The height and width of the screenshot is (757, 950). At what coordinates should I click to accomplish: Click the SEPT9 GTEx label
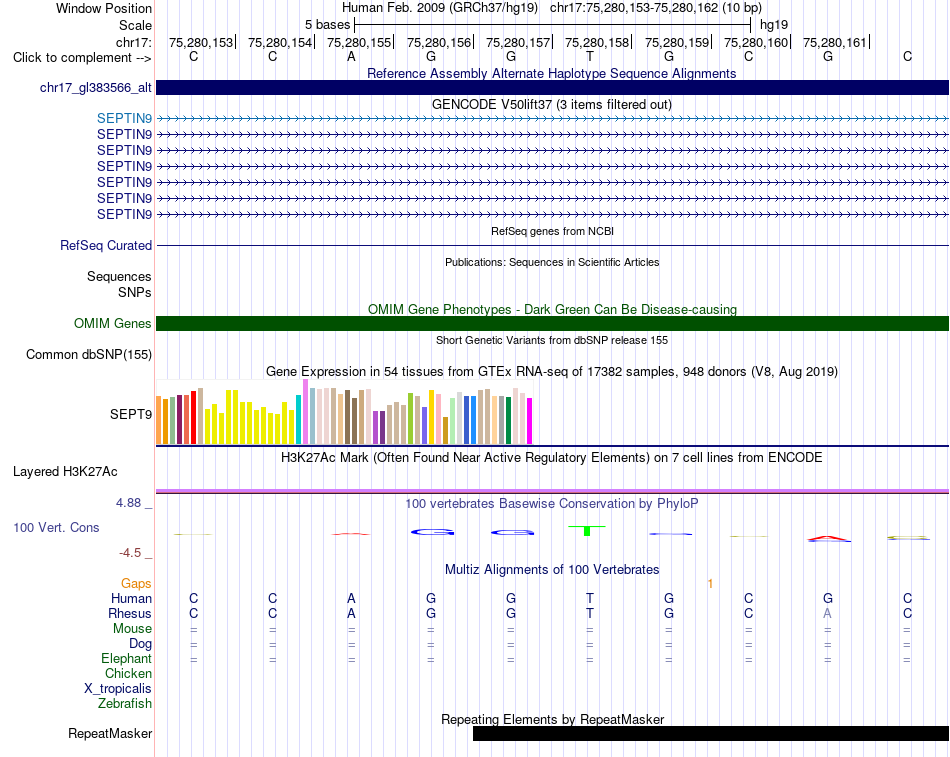tap(130, 415)
